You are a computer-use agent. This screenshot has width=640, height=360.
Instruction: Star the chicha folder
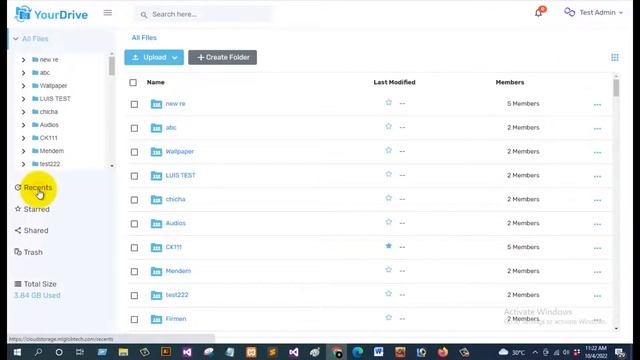coord(389,198)
